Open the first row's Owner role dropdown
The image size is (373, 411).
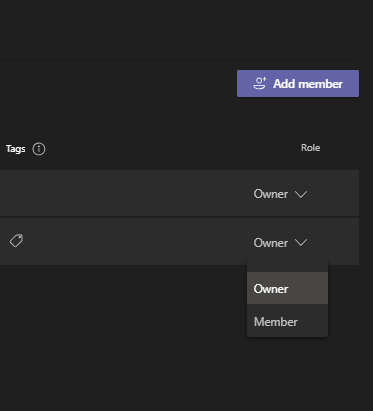click(x=280, y=194)
